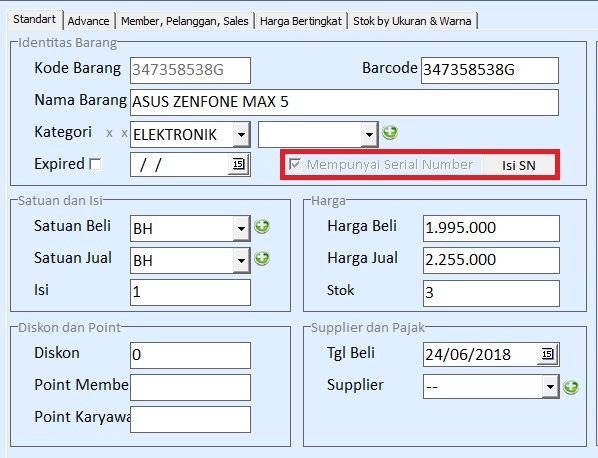
Task: Click the Harga Jual label
Action: pos(362,258)
